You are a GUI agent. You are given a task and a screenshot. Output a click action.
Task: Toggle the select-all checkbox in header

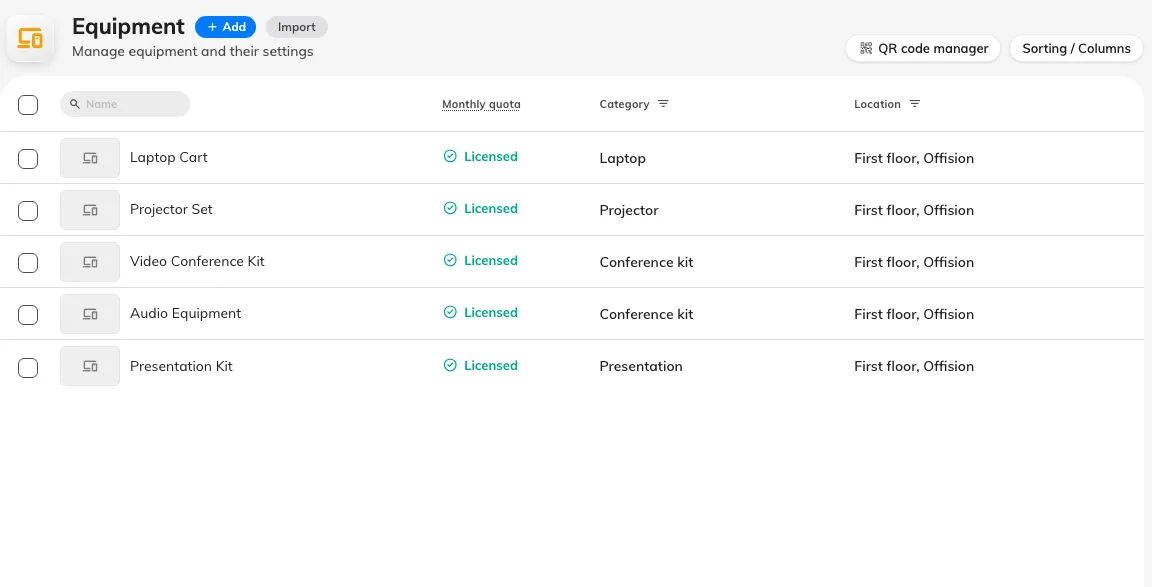(x=28, y=104)
